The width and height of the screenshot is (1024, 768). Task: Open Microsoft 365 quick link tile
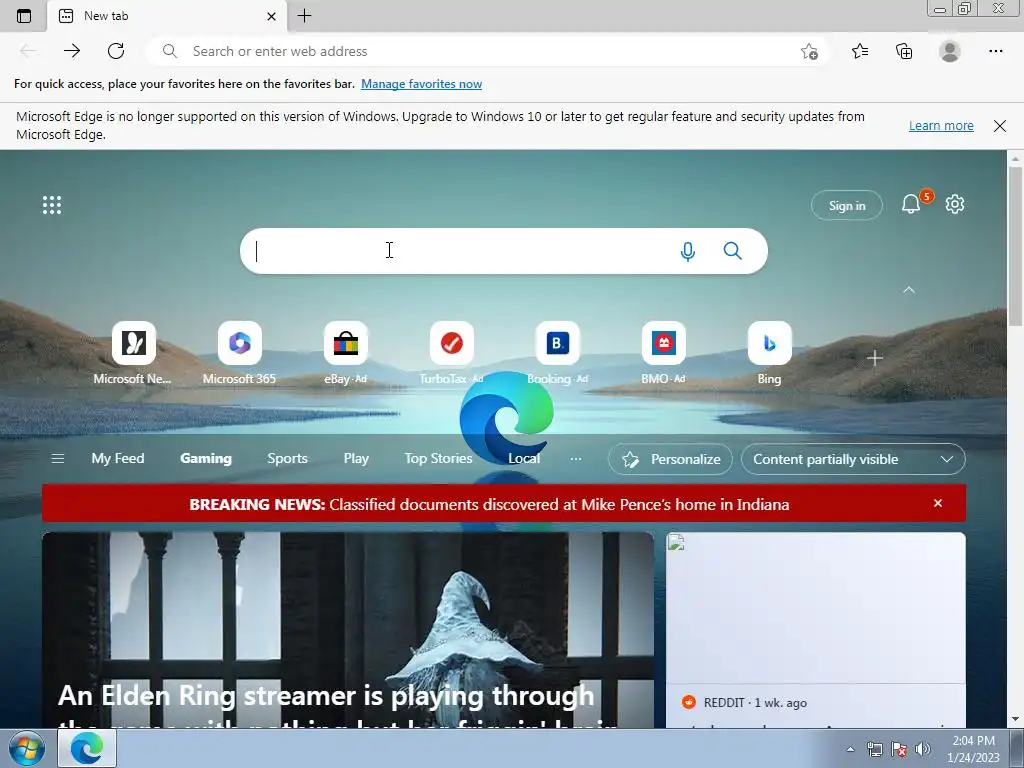click(239, 353)
